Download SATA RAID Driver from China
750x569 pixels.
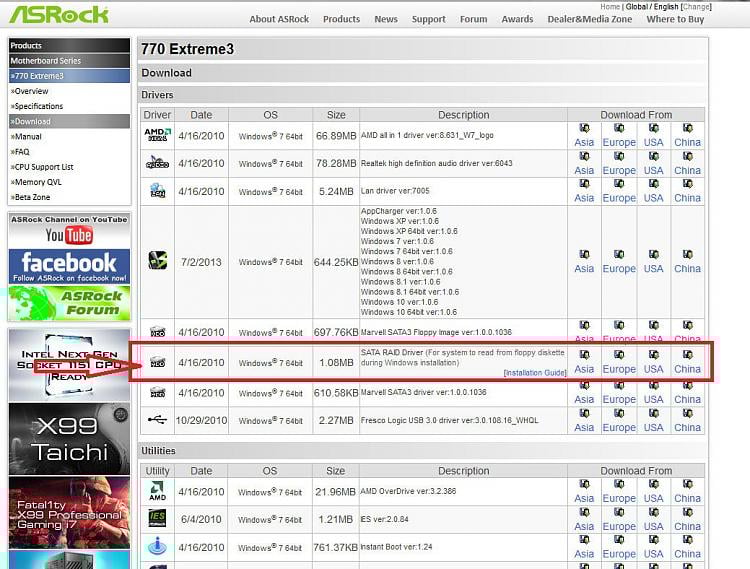pyautogui.click(x=687, y=369)
